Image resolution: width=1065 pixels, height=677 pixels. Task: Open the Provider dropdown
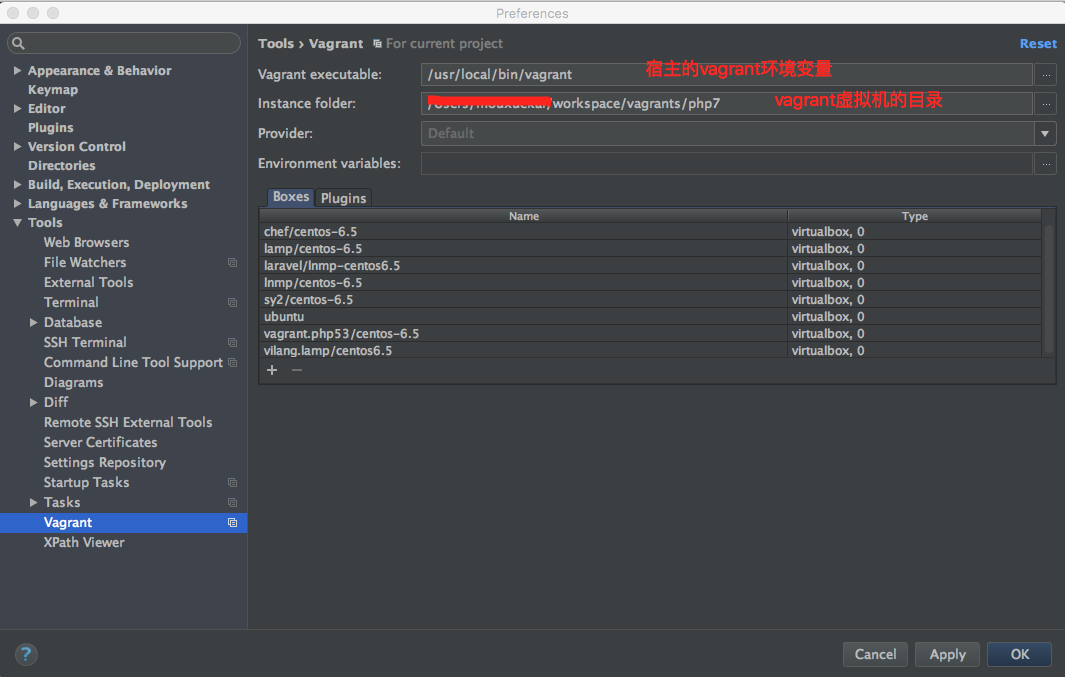pyautogui.click(x=1046, y=133)
